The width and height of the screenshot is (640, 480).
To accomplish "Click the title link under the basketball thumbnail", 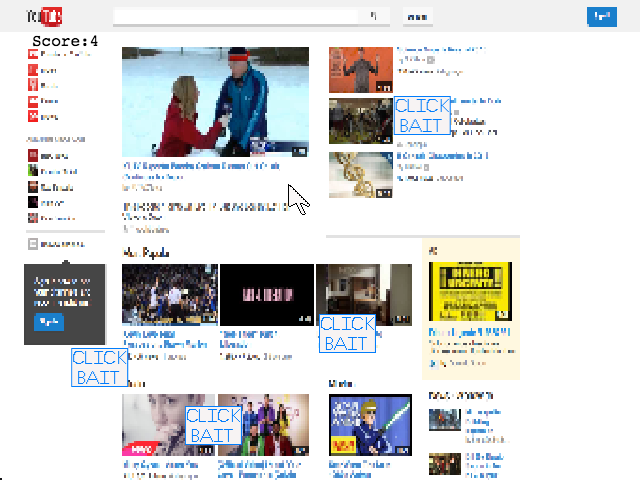I will click(x=165, y=339).
